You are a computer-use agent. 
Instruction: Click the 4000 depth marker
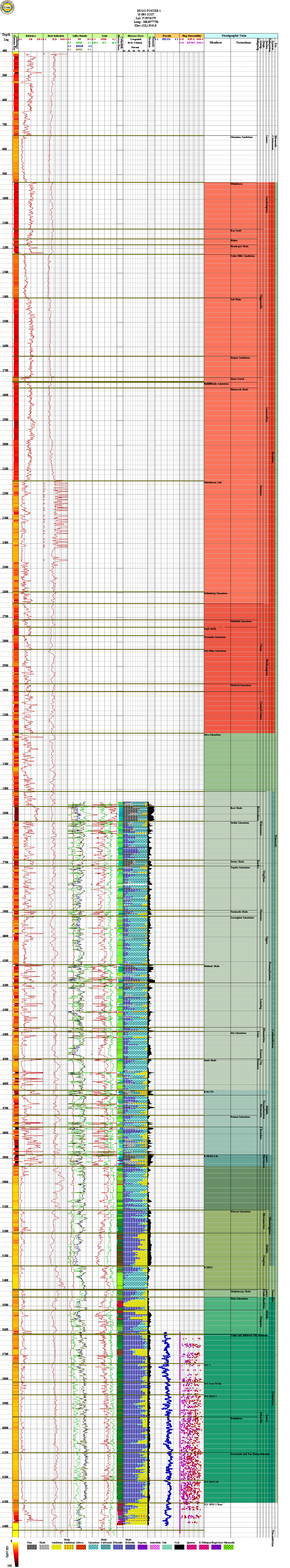[x=5, y=936]
